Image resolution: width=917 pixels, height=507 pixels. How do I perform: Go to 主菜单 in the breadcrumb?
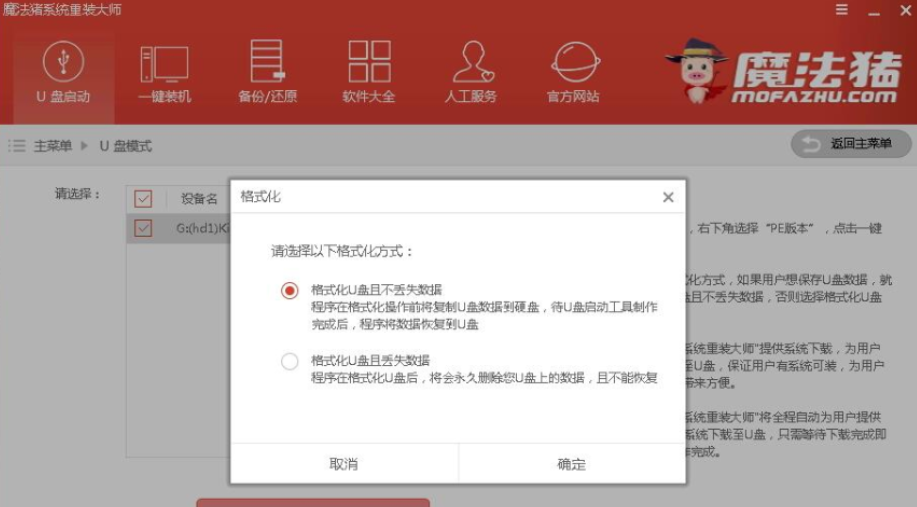tap(53, 146)
